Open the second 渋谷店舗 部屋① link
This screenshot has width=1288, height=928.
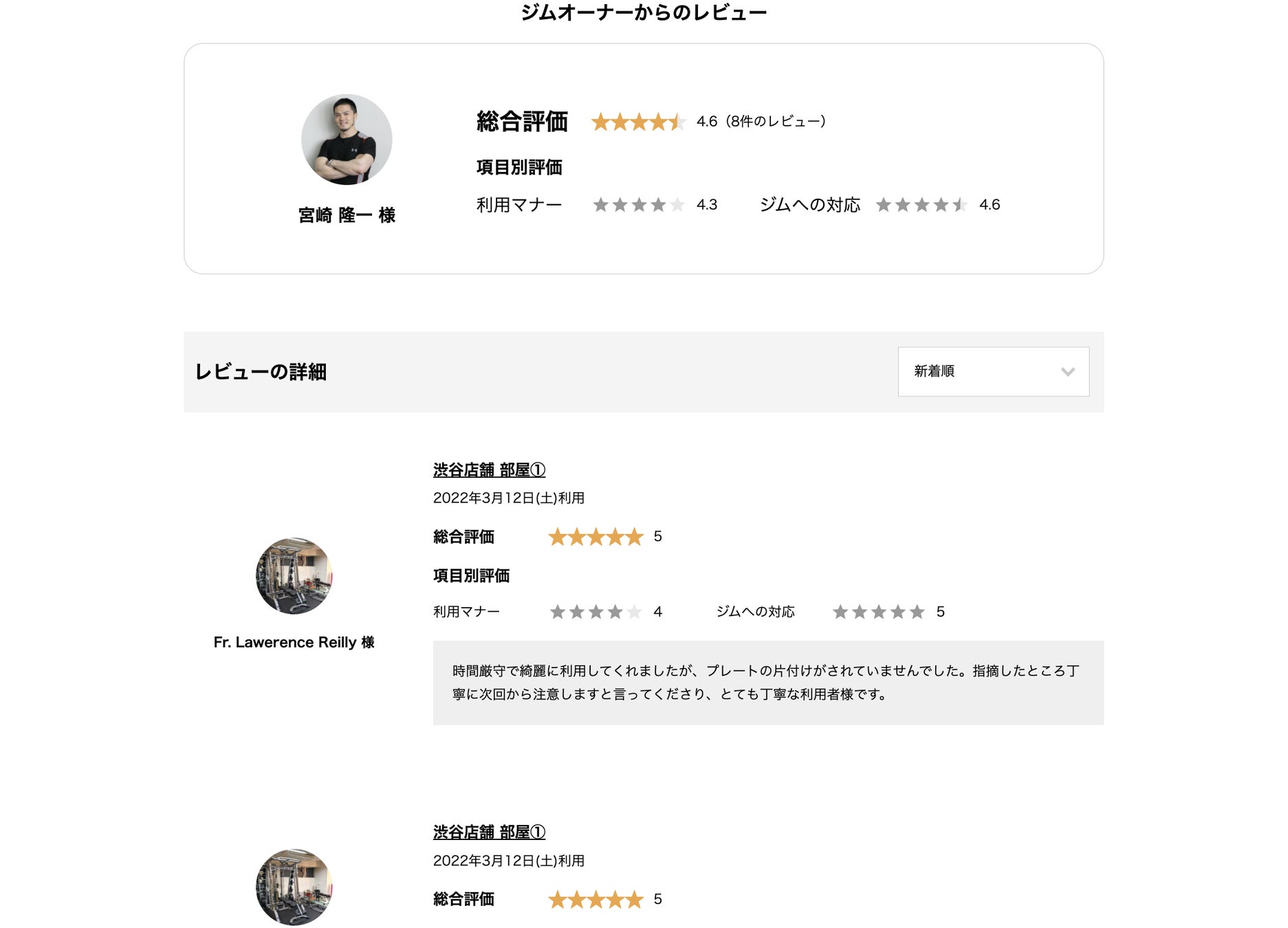(x=489, y=832)
